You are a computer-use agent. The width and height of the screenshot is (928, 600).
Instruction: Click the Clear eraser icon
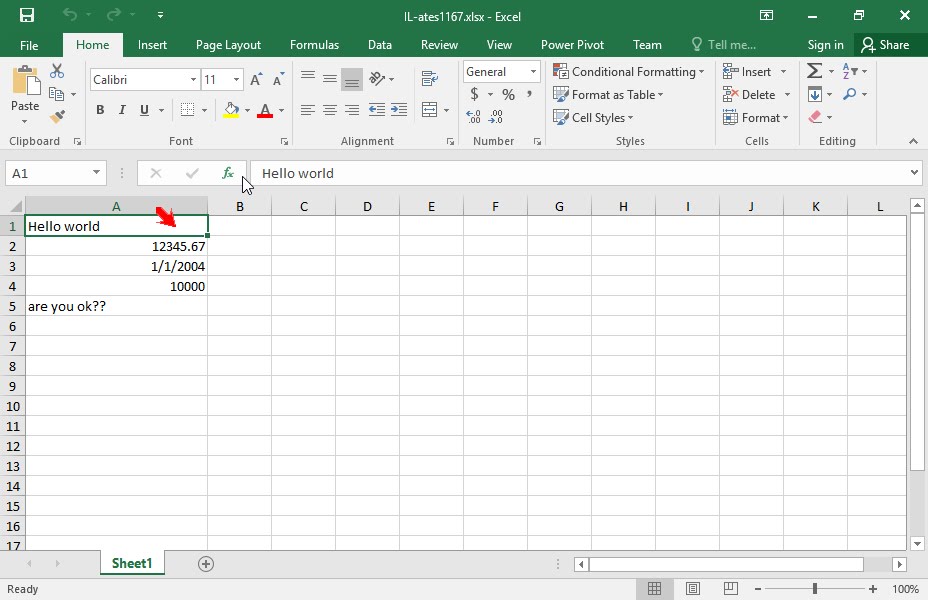click(815, 117)
